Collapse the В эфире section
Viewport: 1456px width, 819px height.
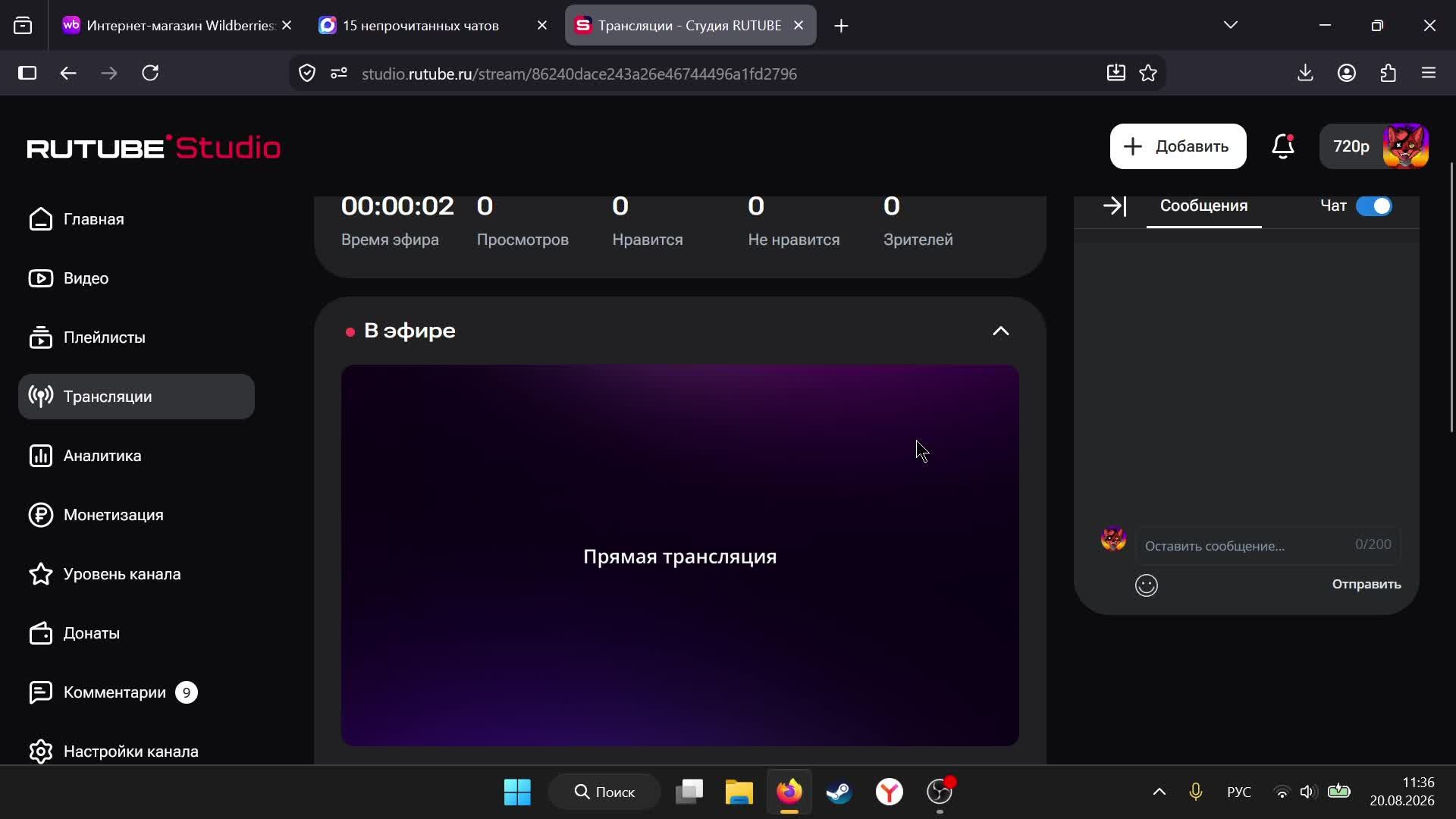(x=1001, y=331)
